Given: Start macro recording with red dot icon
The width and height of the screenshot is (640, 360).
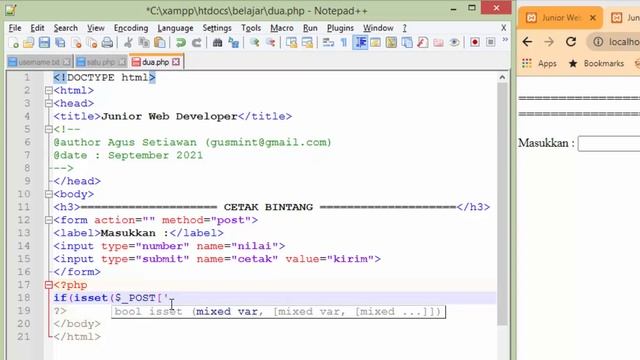Looking at the screenshot, I should tap(475, 42).
